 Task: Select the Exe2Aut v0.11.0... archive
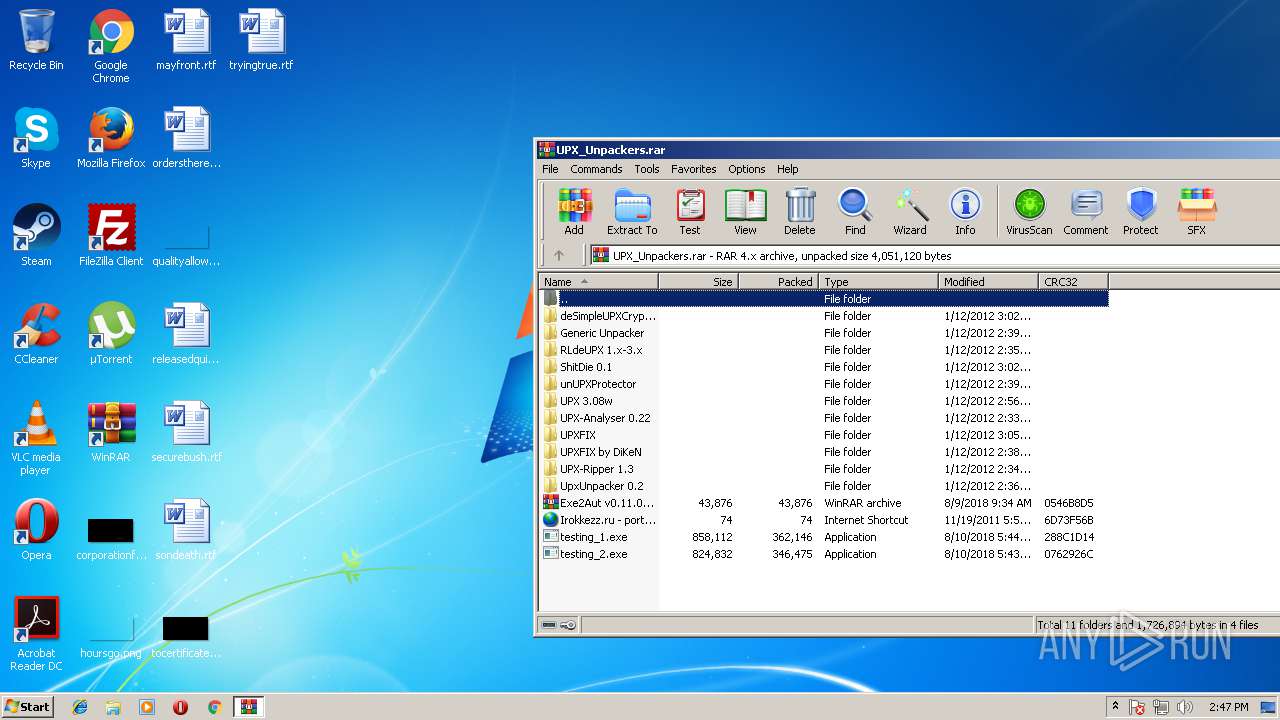click(824, 503)
